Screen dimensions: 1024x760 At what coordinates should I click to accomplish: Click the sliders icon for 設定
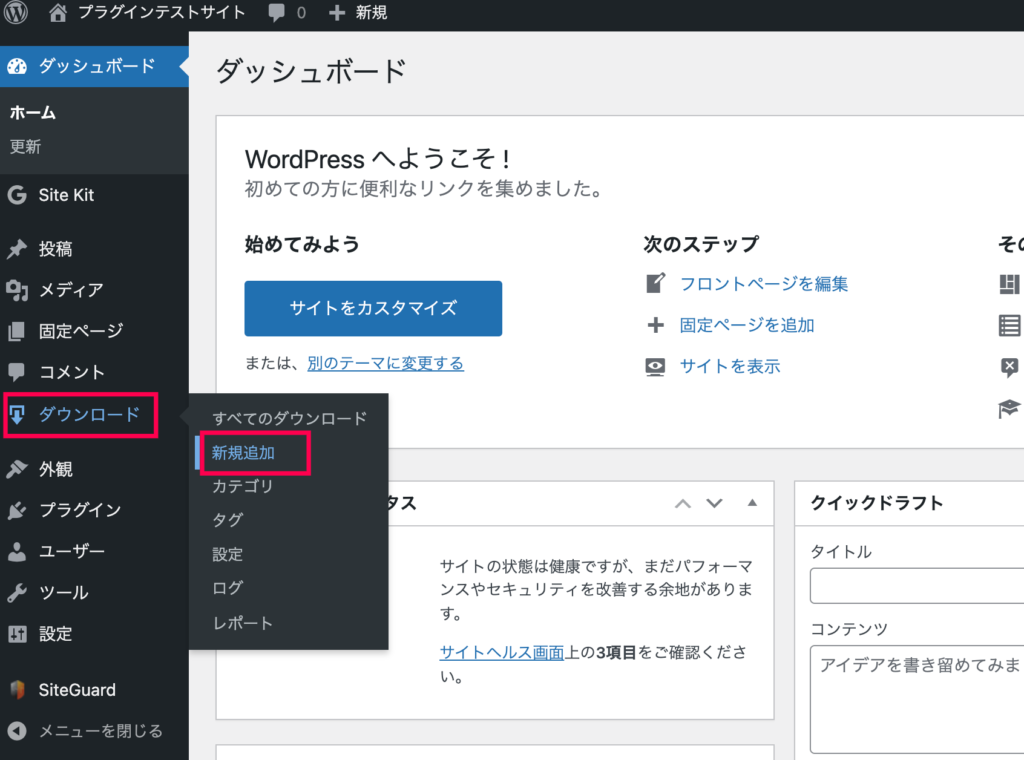point(17,634)
